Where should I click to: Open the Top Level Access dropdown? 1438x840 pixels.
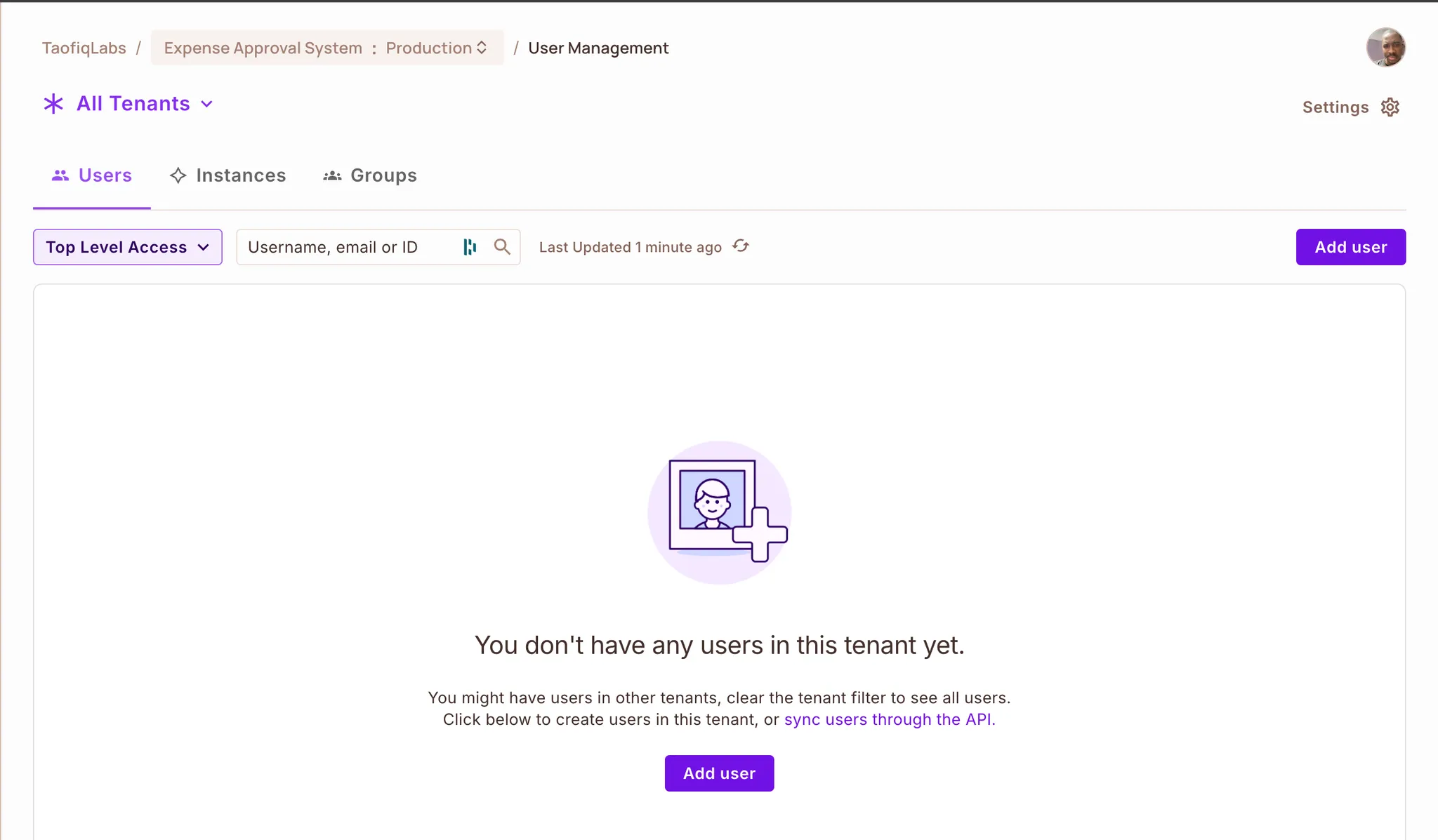[x=128, y=247]
